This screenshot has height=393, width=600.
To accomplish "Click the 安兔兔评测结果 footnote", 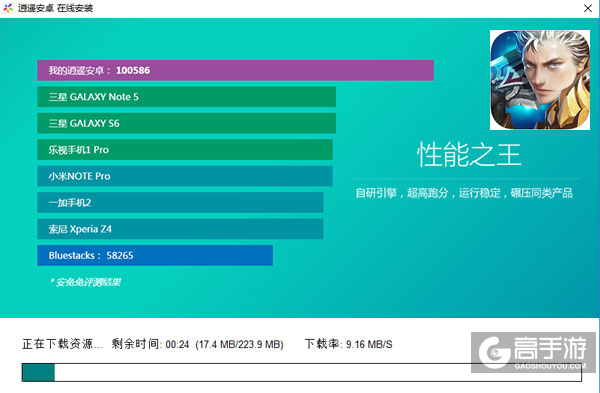I will (85, 282).
